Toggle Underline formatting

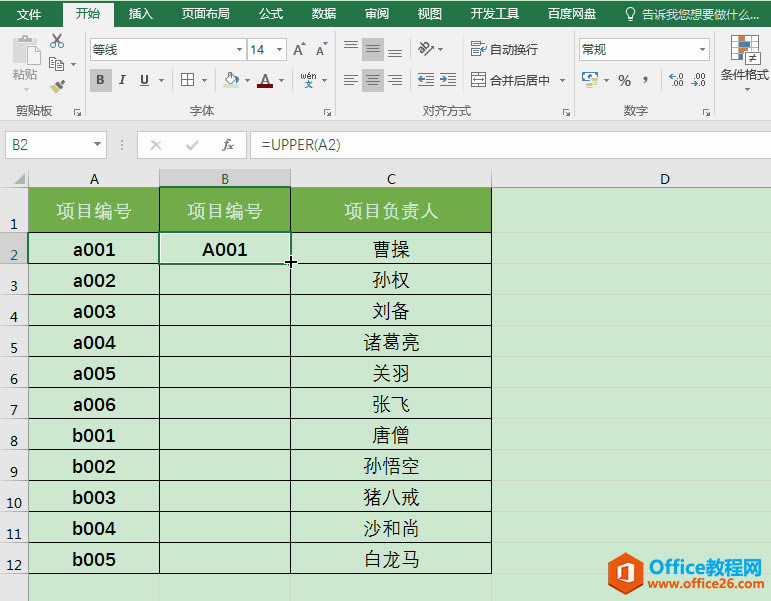144,80
